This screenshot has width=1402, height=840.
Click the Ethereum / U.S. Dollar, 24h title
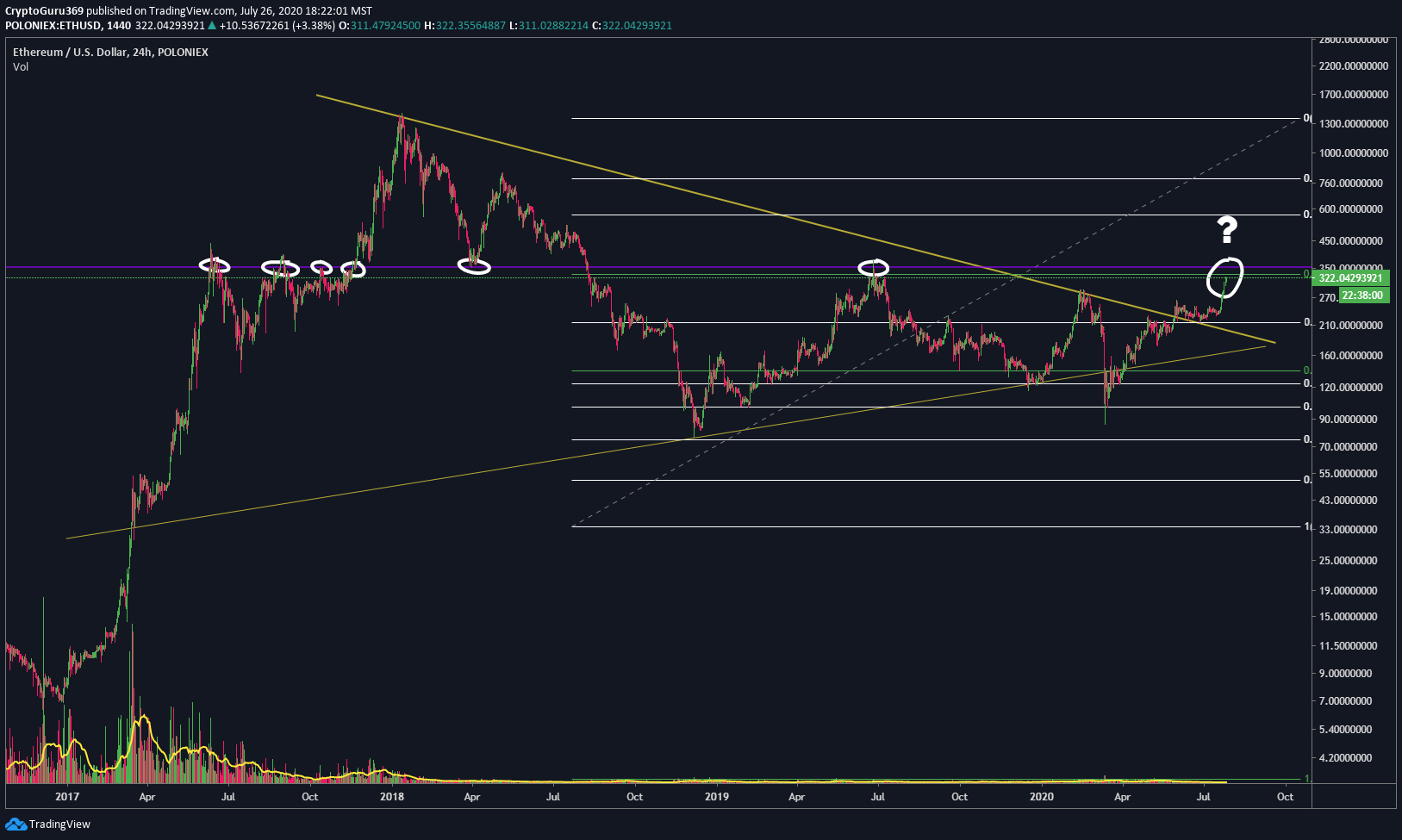(x=110, y=53)
